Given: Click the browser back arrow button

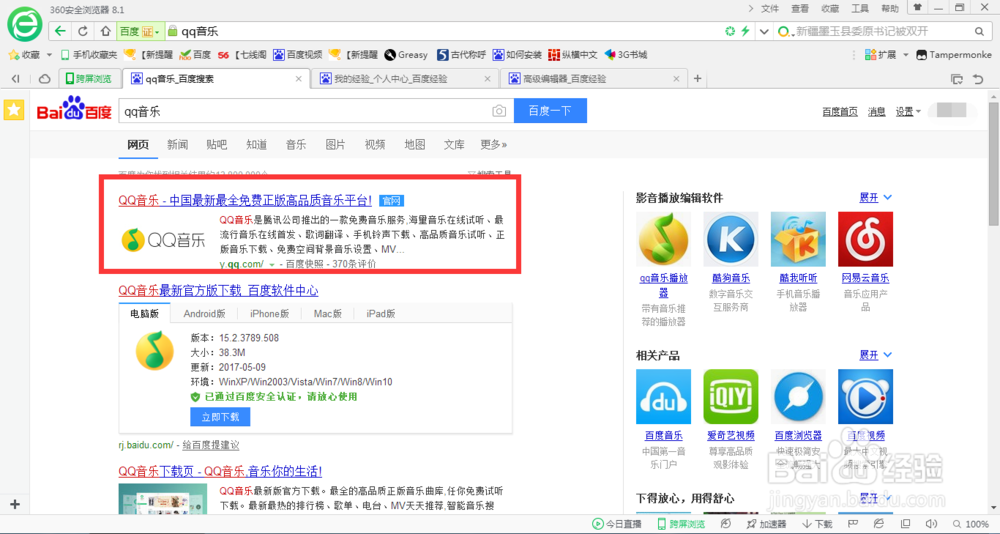Looking at the screenshot, I should pos(61,31).
